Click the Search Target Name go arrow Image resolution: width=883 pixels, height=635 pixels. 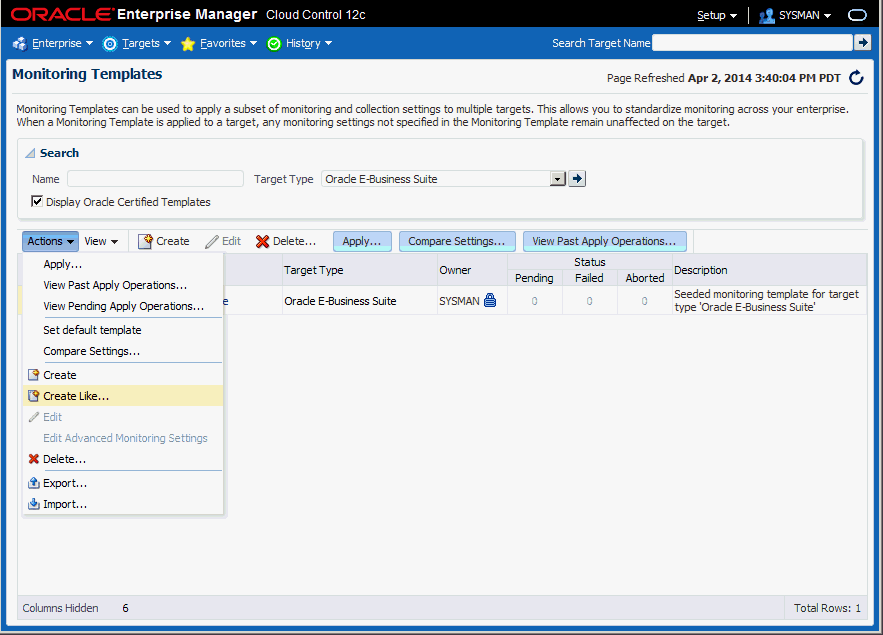point(862,42)
